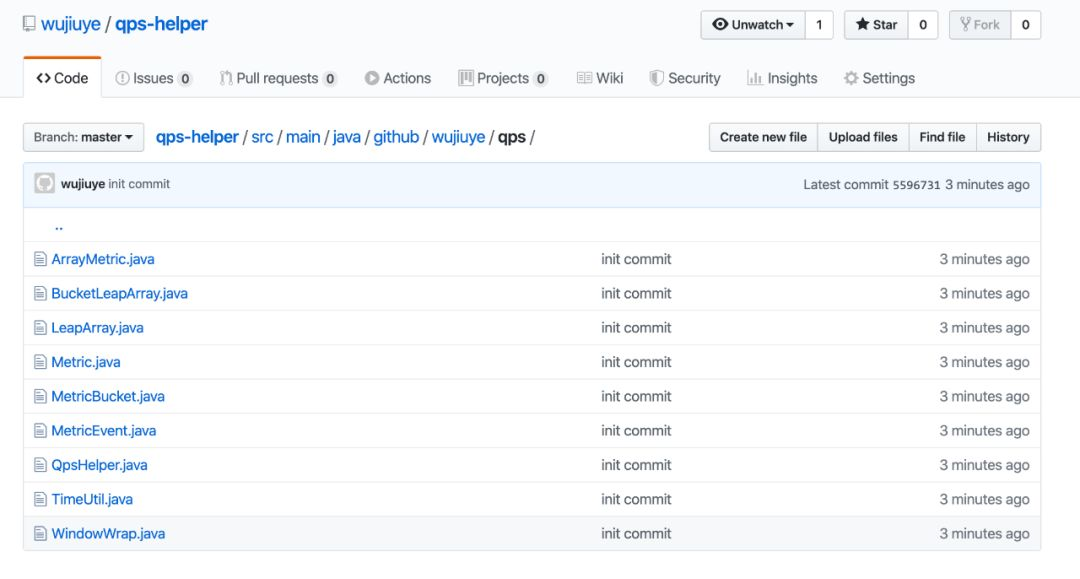1080x579 pixels.
Task: Open TimeUtil.java file
Action: pos(92,500)
